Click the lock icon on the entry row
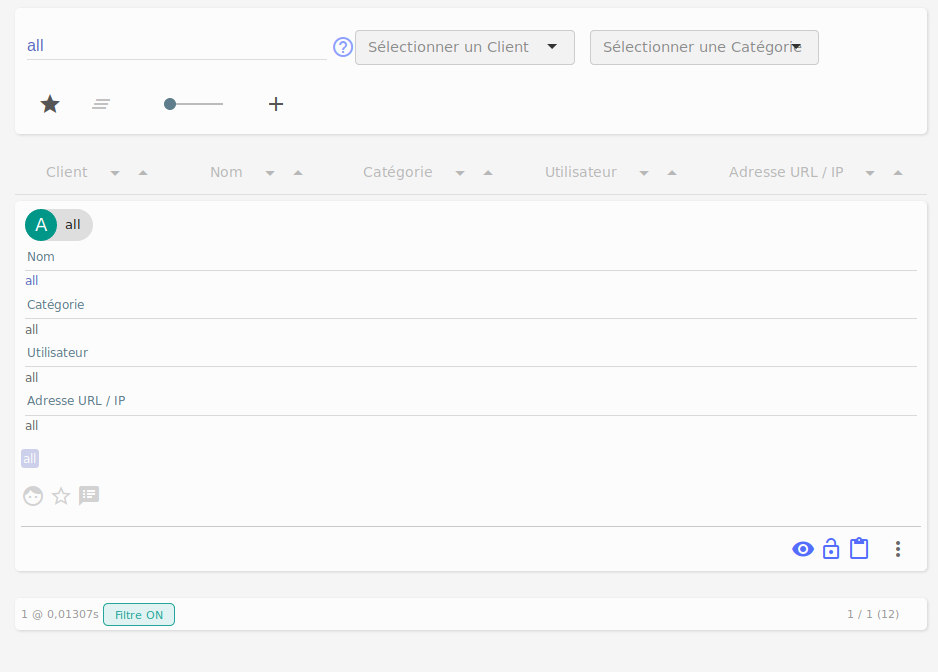The image size is (938, 672). tap(831, 549)
